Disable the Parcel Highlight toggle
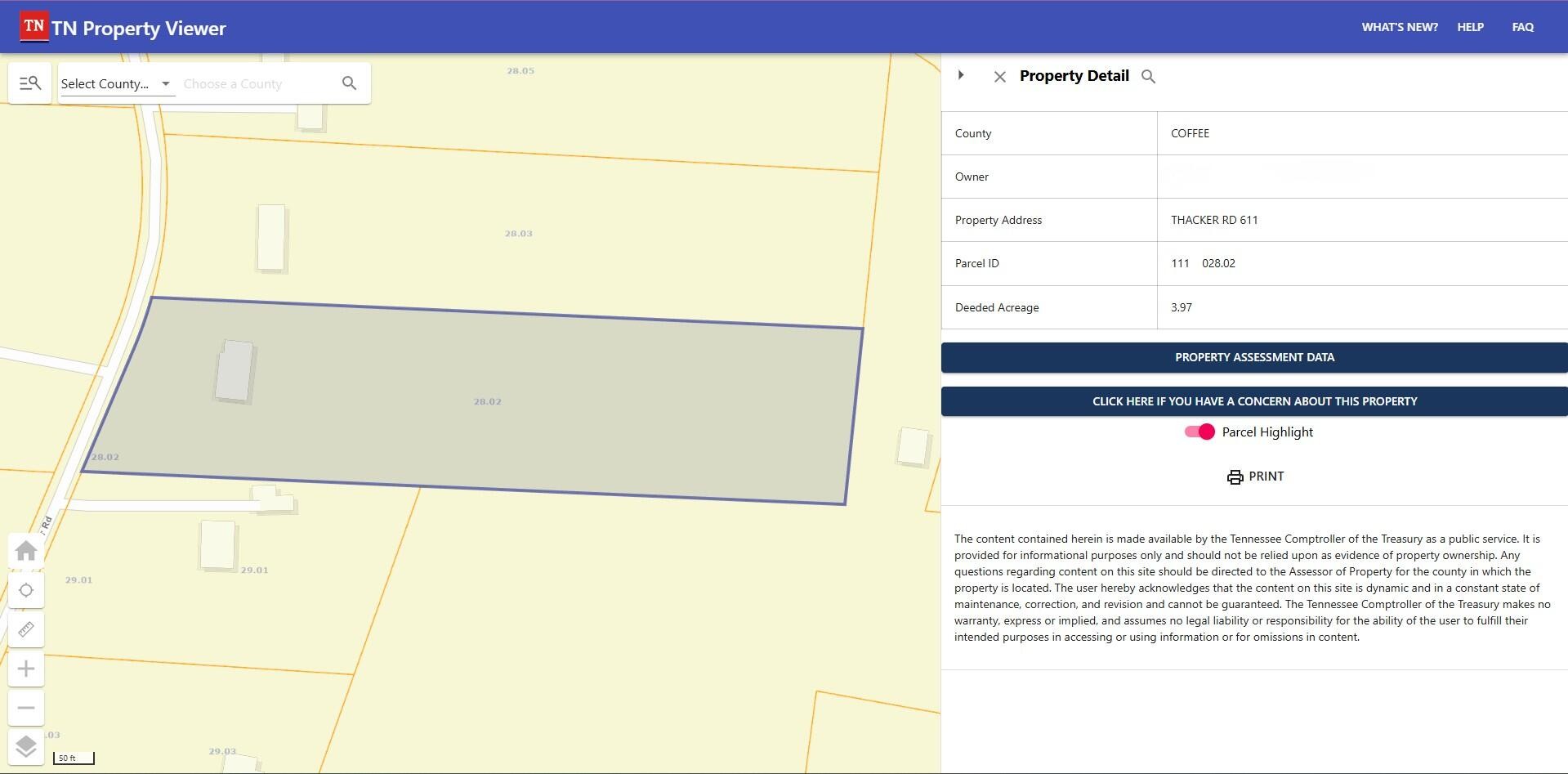The image size is (1568, 774). pyautogui.click(x=1199, y=432)
